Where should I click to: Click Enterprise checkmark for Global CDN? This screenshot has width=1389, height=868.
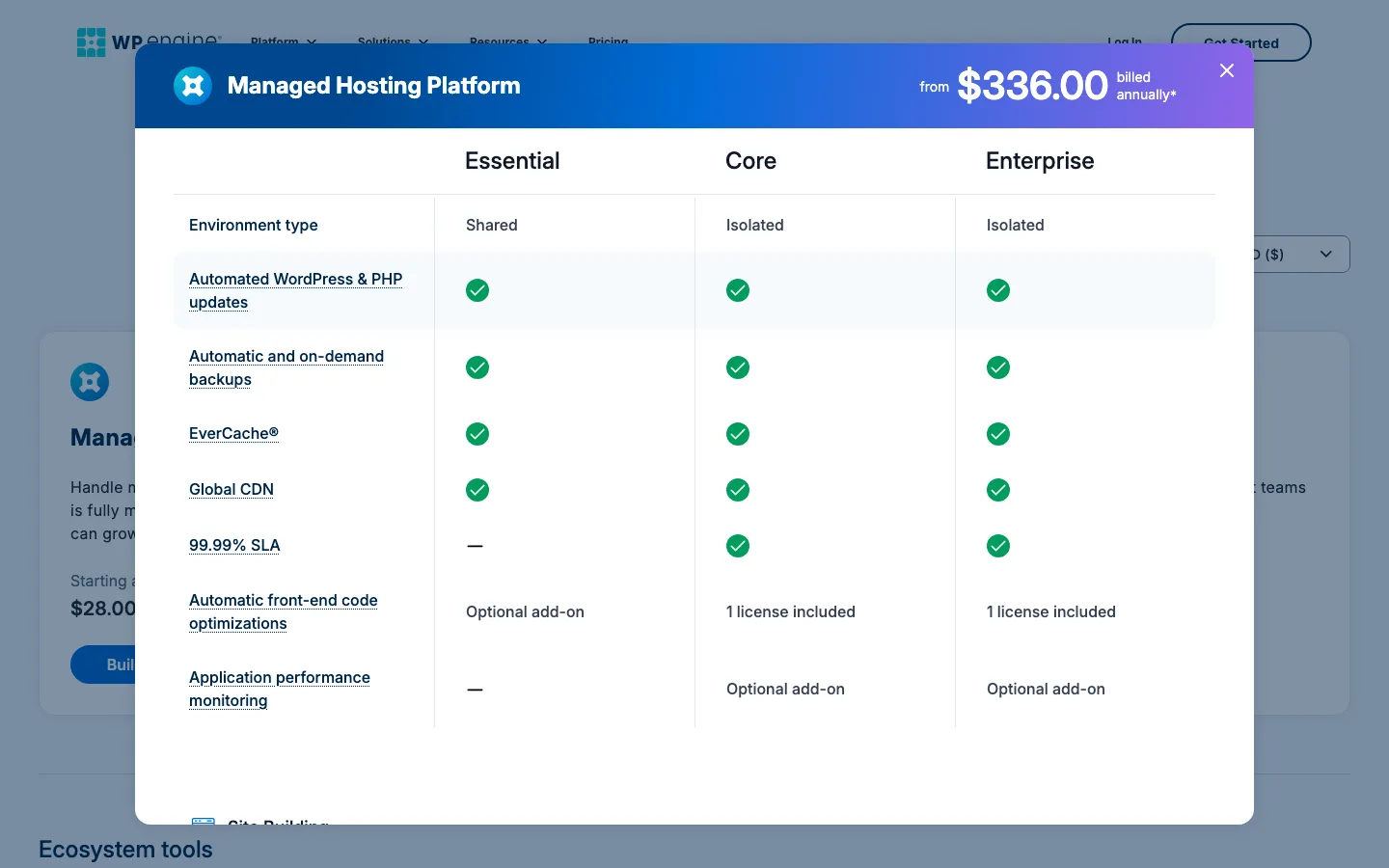pyautogui.click(x=998, y=490)
